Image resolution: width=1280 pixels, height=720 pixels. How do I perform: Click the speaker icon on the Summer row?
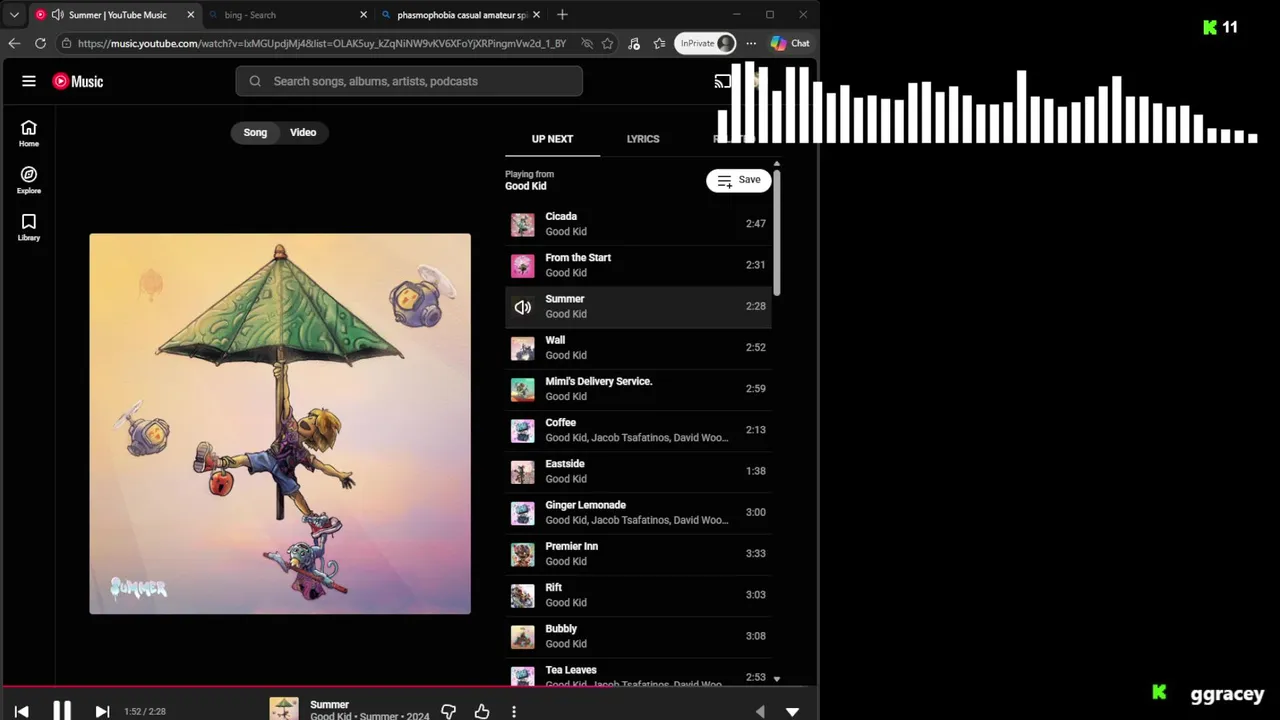523,307
